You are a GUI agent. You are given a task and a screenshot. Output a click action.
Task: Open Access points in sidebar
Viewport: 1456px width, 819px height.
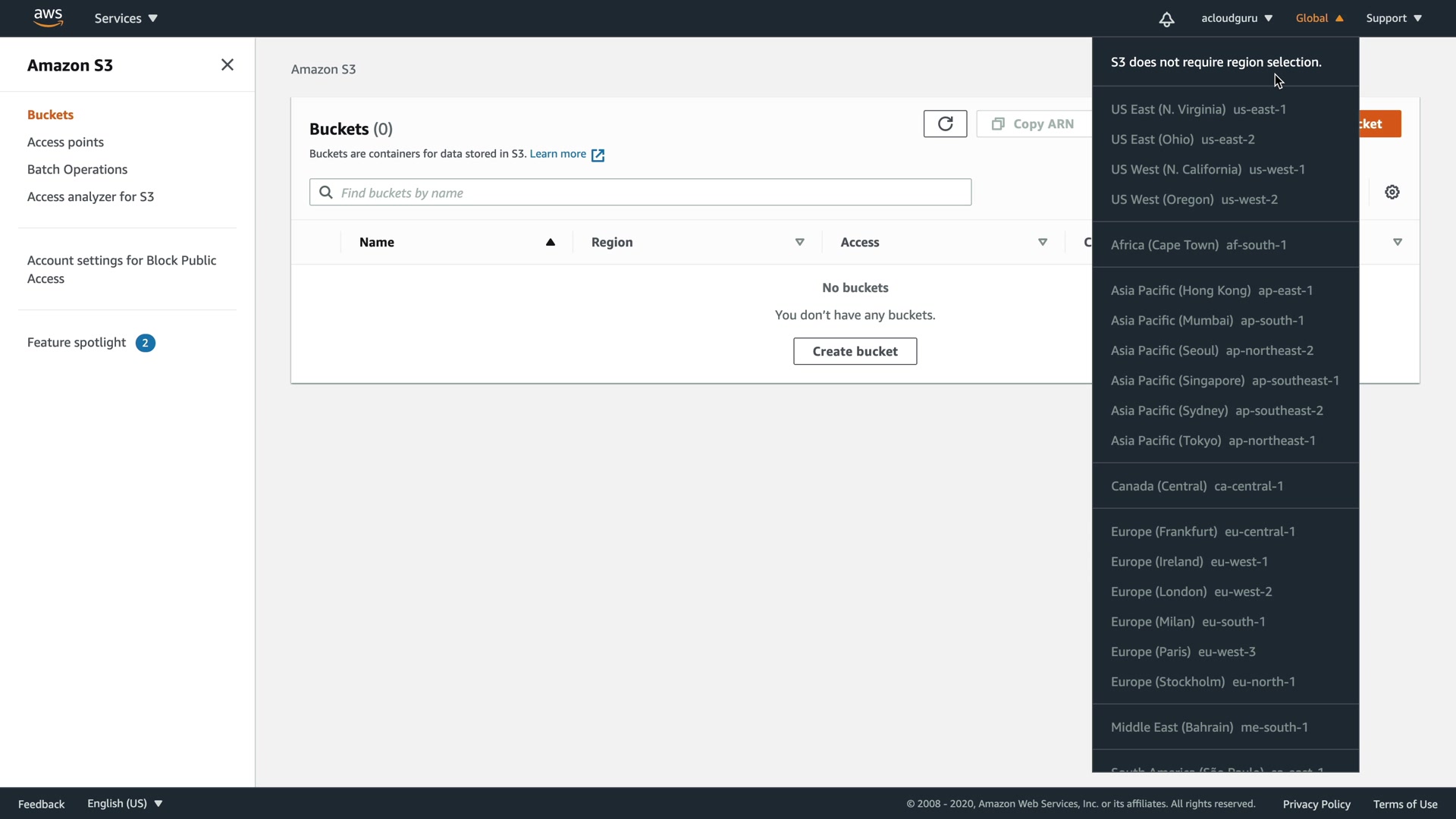(x=65, y=143)
